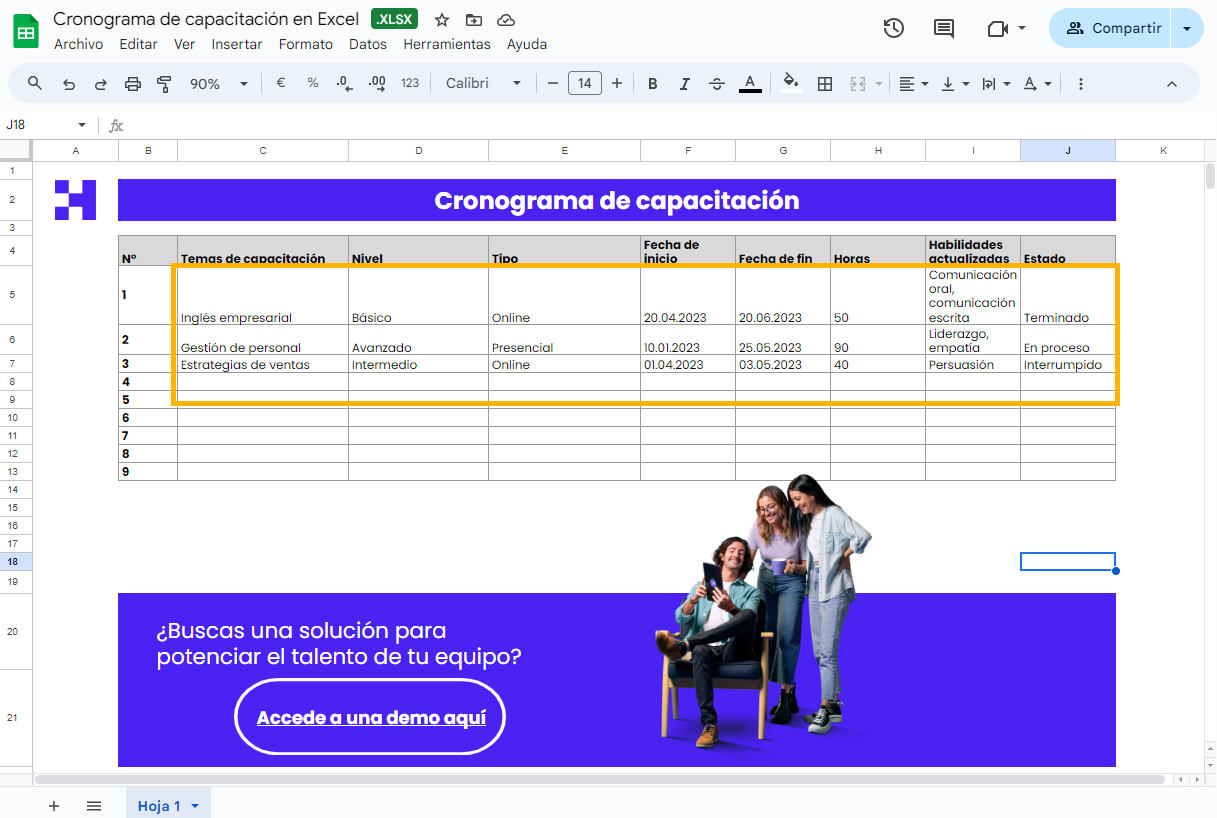This screenshot has width=1217, height=818.
Task: Open the fill color bucket picker
Action: [x=790, y=84]
